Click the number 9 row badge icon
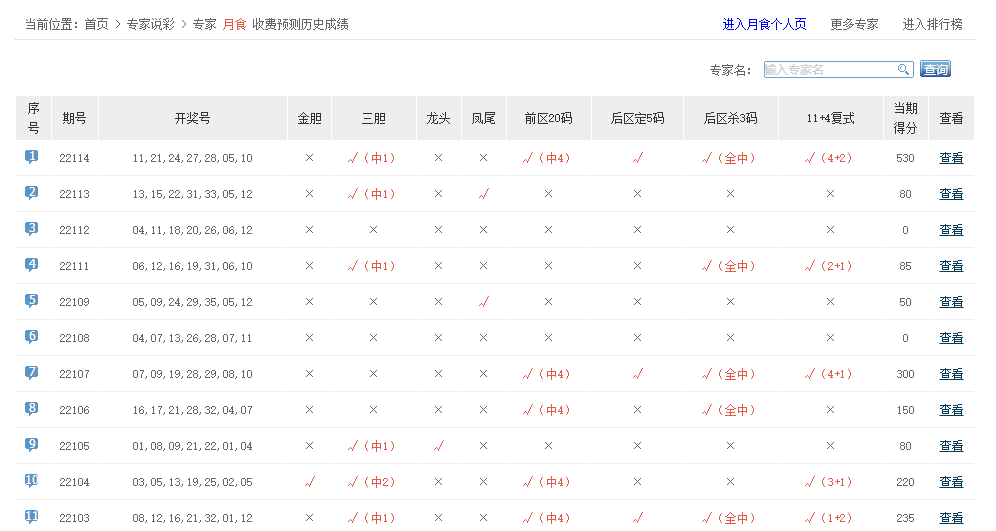Image resolution: width=996 pixels, height=531 pixels. pos(32,445)
